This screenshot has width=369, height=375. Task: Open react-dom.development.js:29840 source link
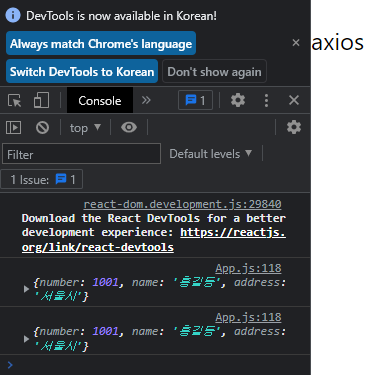182,204
